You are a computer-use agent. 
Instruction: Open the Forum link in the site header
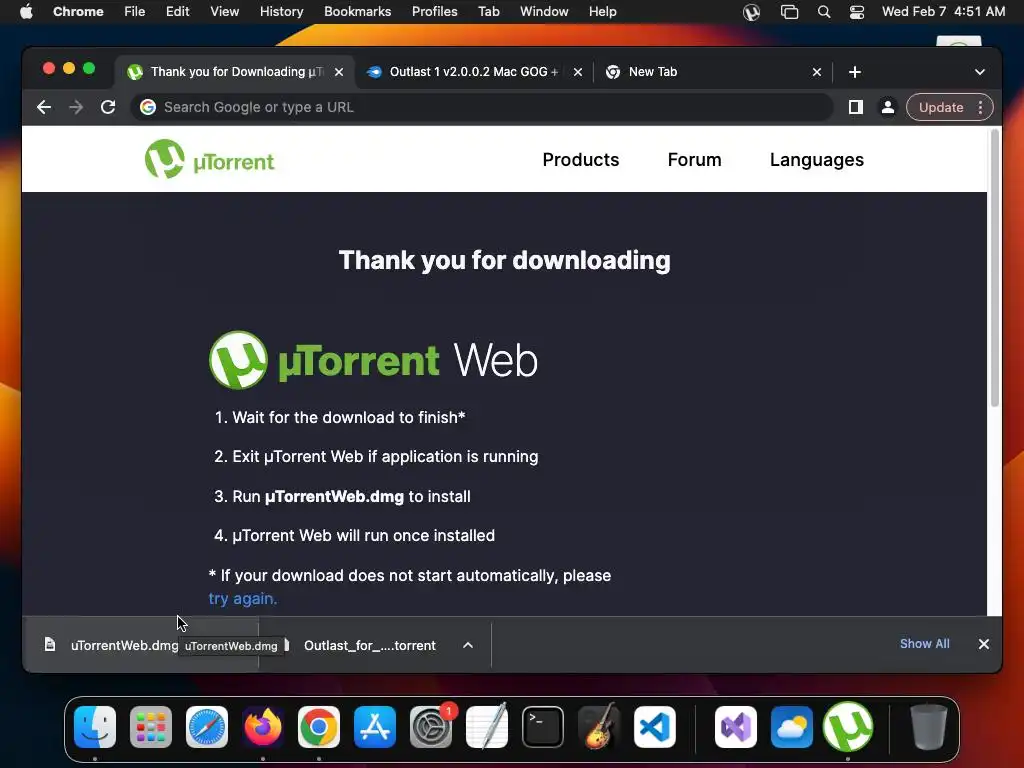694,160
